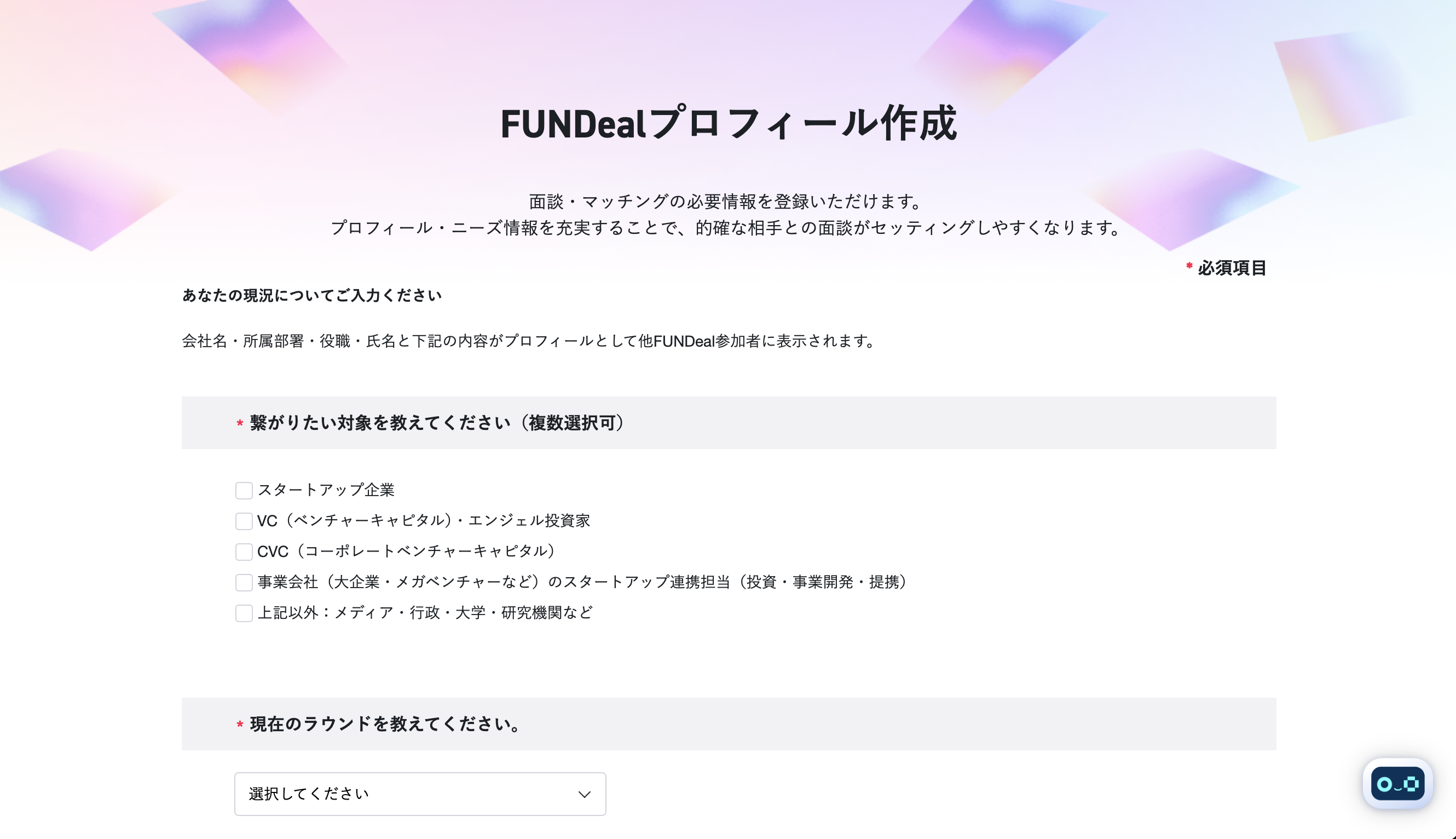This screenshot has width=1456, height=839.
Task: Click the 上記以外：メディア・行政・大学・研究機関など label
Action: [425, 612]
